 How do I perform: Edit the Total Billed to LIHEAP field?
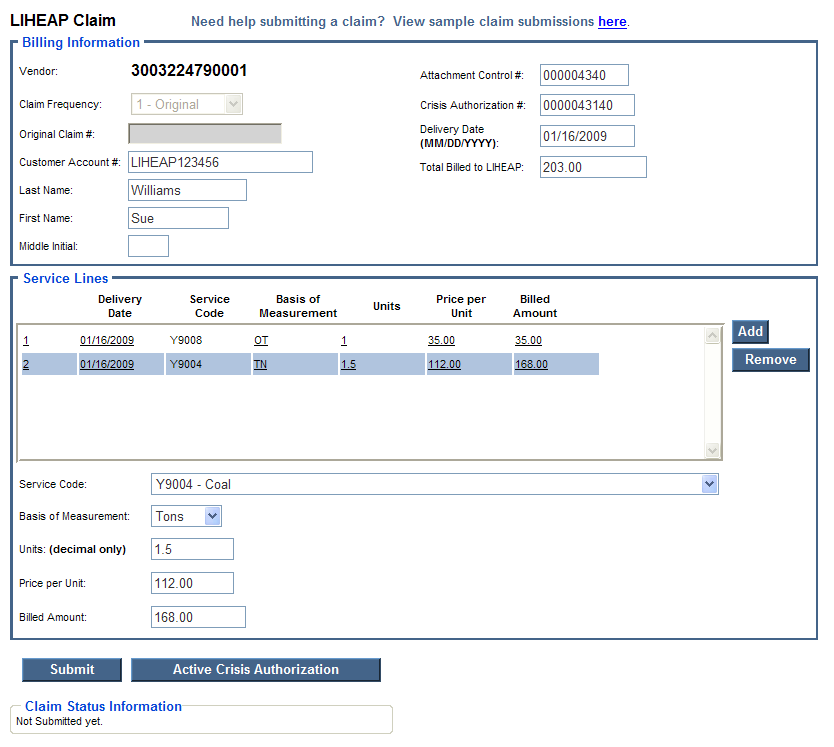[x=593, y=168]
